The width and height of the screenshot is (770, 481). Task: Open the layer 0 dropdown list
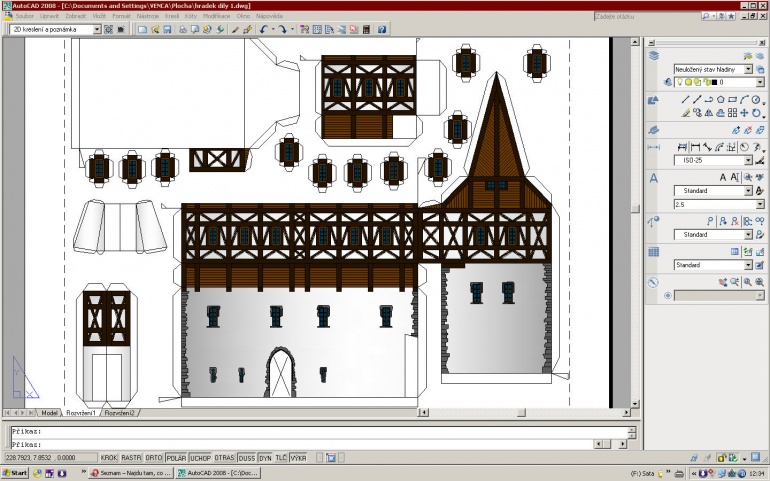[760, 82]
